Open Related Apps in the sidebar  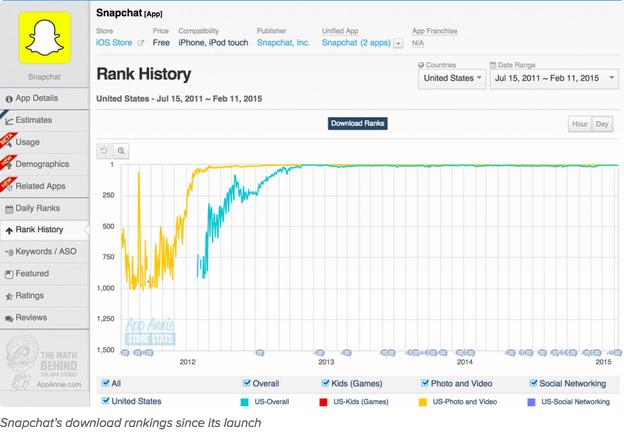point(45,186)
